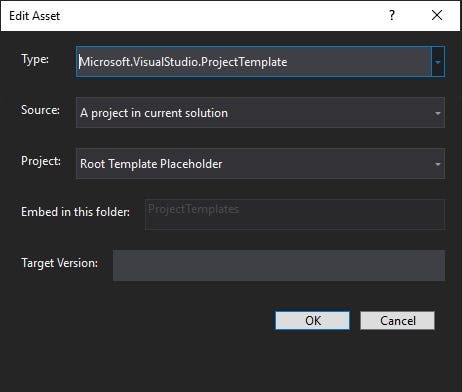Click the 'Project:' label
462x392 pixels.
[41, 161]
